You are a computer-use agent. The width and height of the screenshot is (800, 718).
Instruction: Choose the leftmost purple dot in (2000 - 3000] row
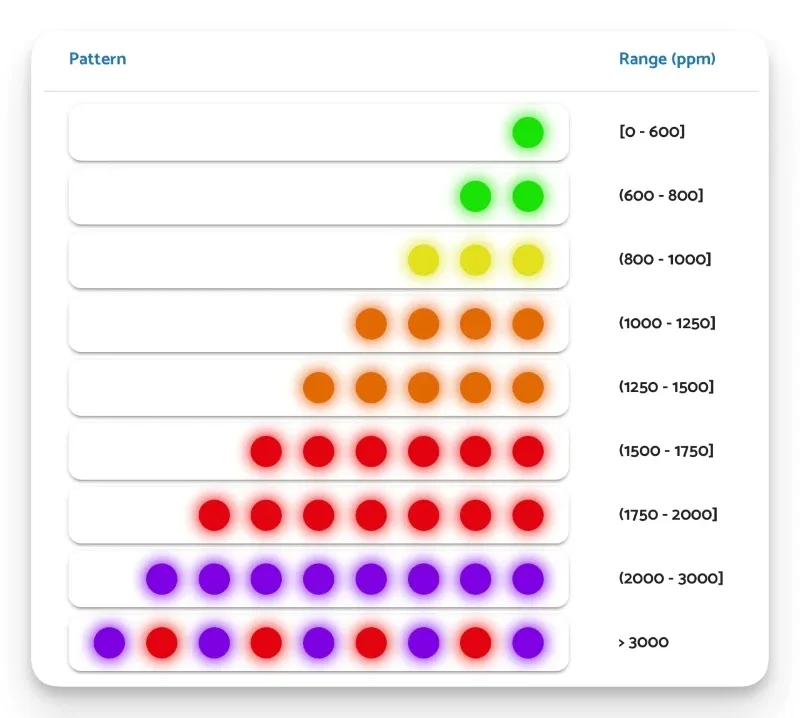coord(162,579)
